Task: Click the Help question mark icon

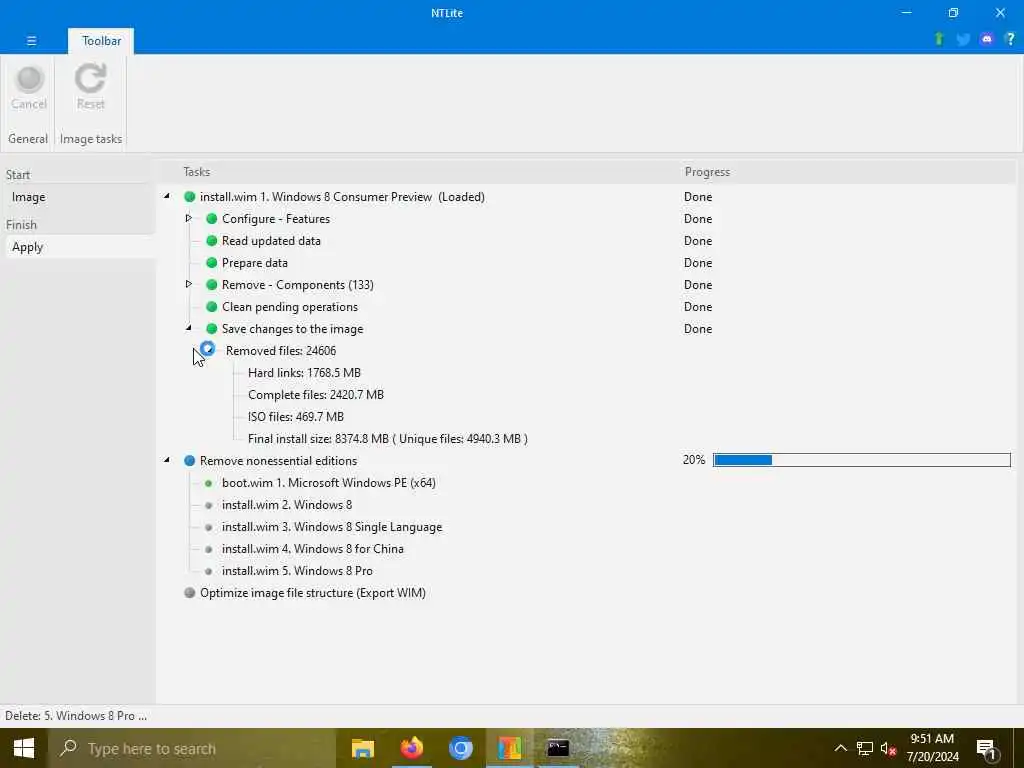Action: (1010, 39)
